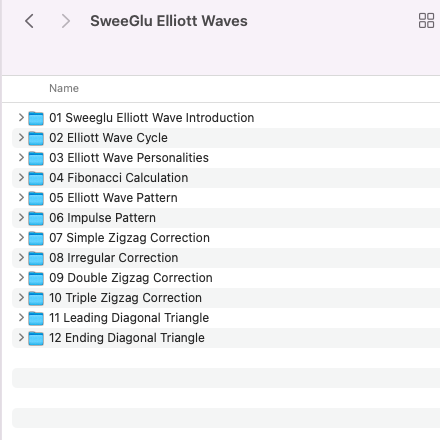Click the 04 Fibonacci Calculation folder icon
440x440 pixels.
click(x=36, y=178)
